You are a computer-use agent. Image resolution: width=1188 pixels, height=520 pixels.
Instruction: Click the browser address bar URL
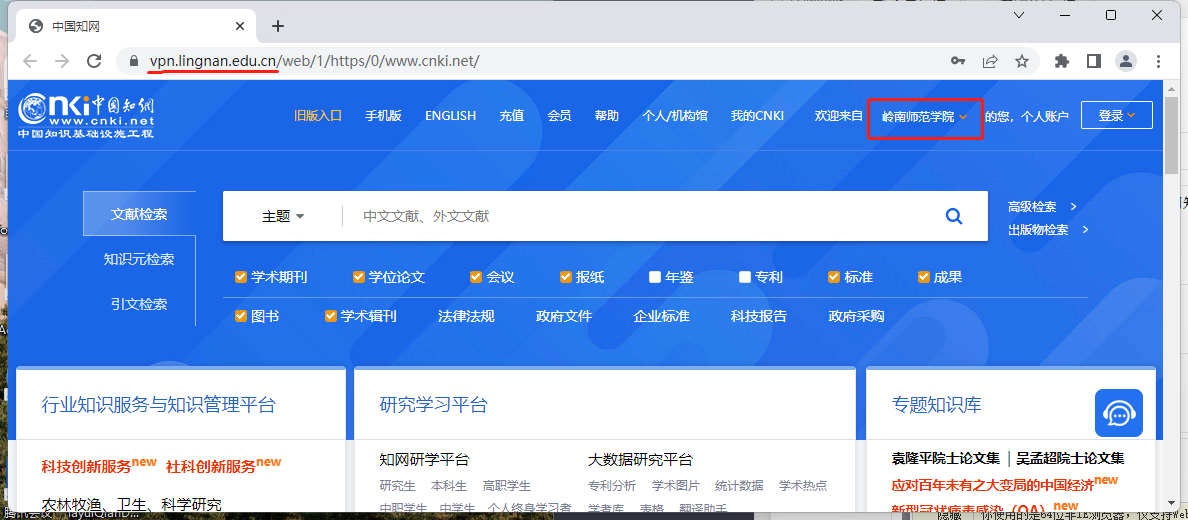coord(314,61)
